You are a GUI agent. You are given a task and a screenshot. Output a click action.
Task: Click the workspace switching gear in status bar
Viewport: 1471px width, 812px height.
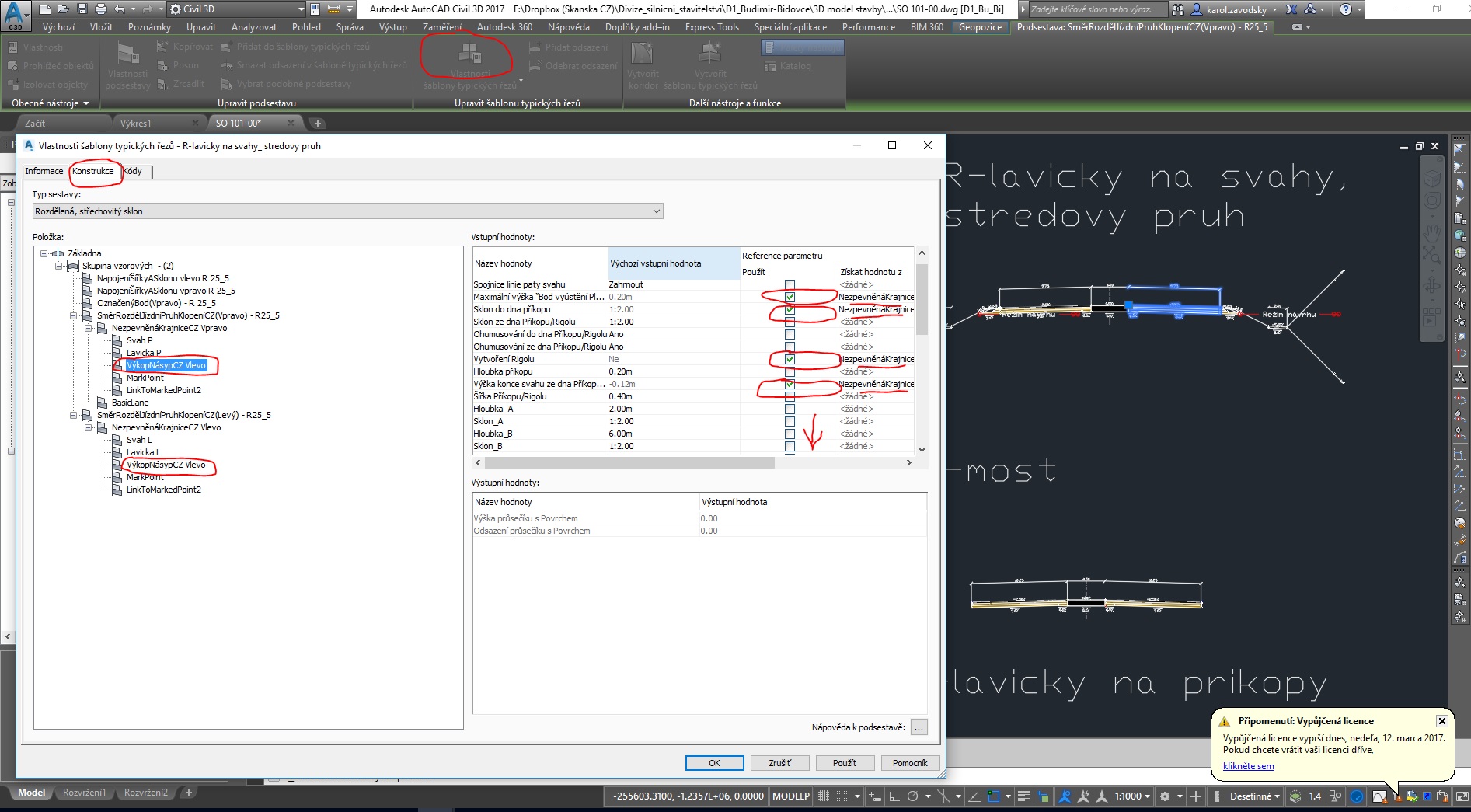[1164, 796]
